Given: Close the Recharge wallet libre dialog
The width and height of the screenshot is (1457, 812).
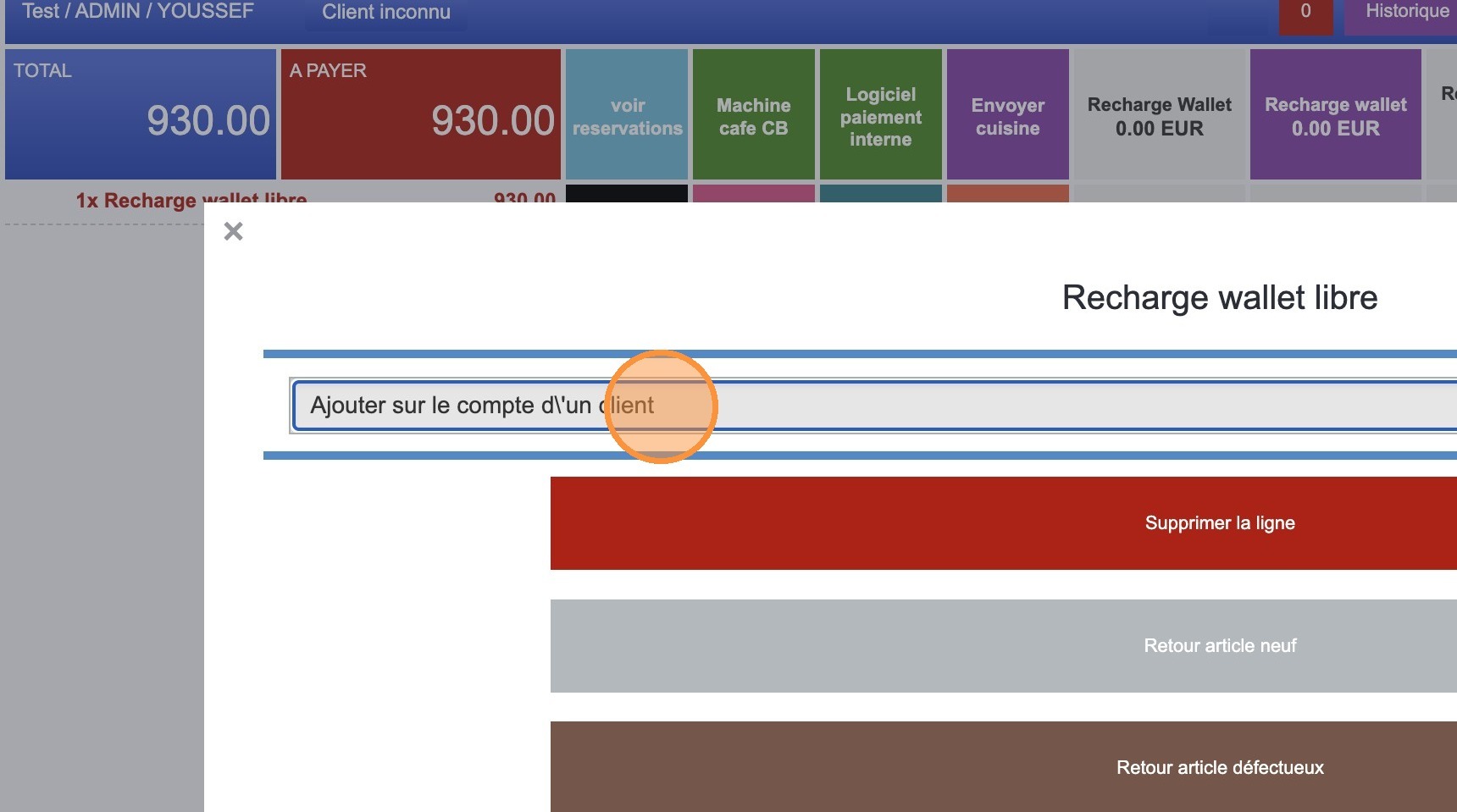Looking at the screenshot, I should 234,231.
